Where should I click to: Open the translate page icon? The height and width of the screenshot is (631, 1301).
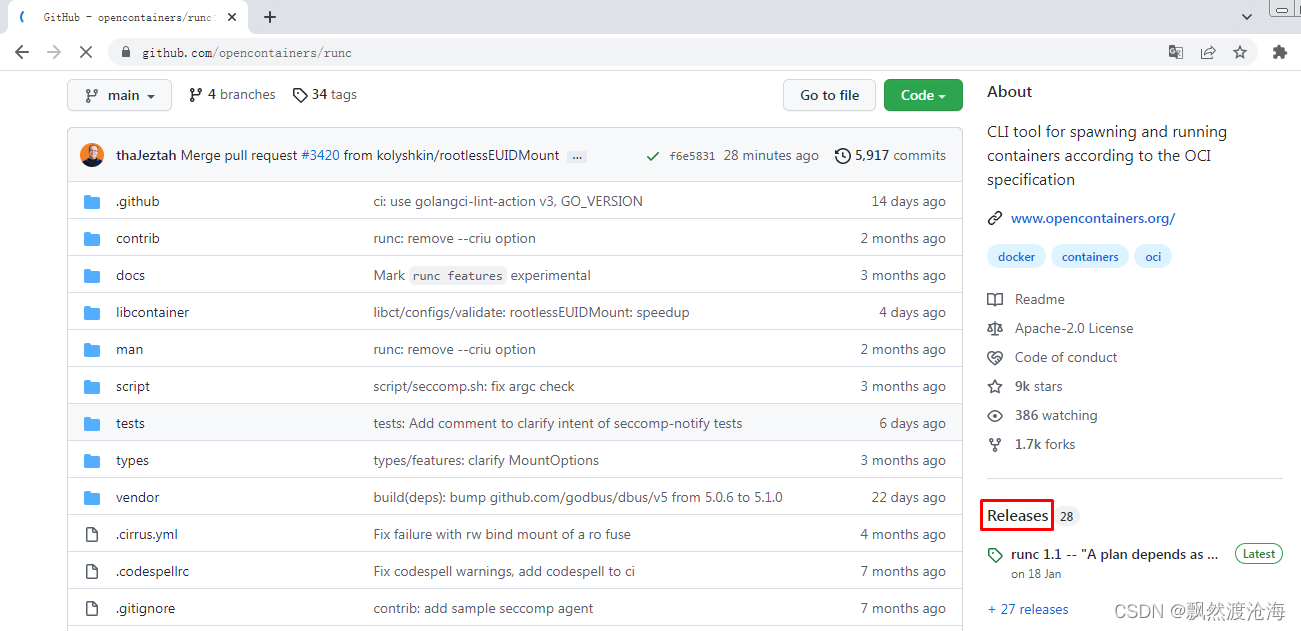pos(1176,52)
